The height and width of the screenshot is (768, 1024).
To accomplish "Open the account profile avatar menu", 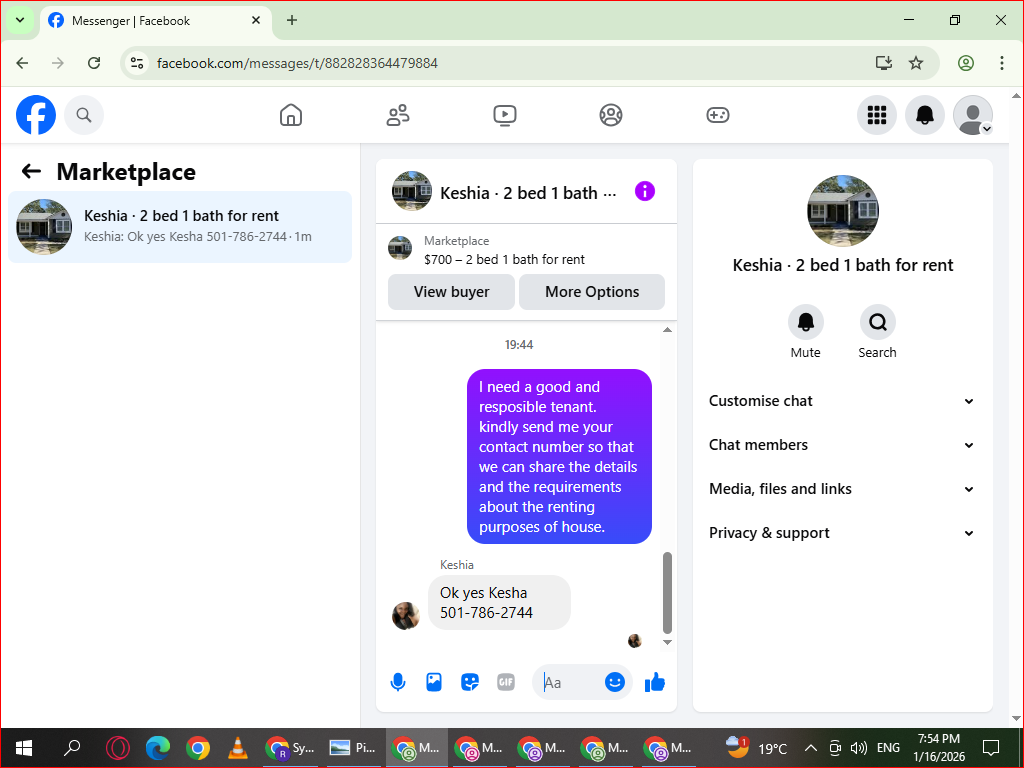I will (973, 115).
